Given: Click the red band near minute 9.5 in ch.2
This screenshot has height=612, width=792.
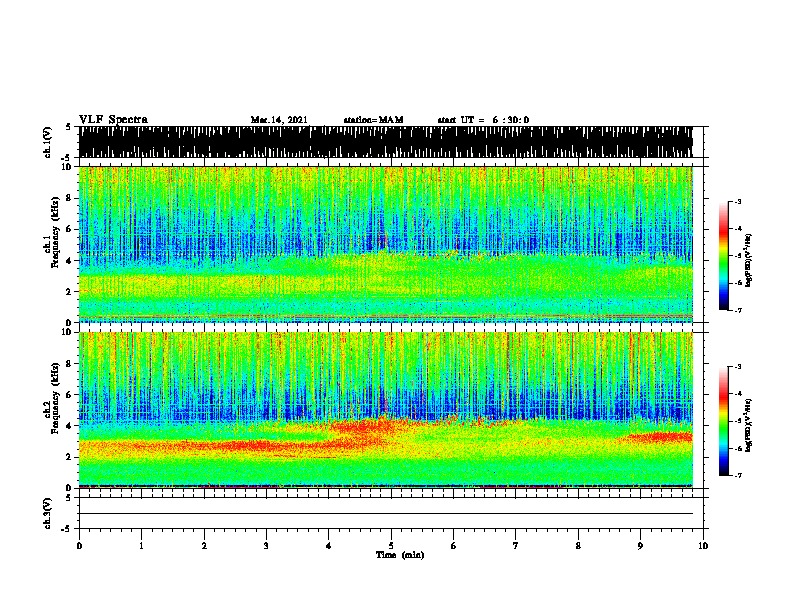Looking at the screenshot, I should coord(659,436).
